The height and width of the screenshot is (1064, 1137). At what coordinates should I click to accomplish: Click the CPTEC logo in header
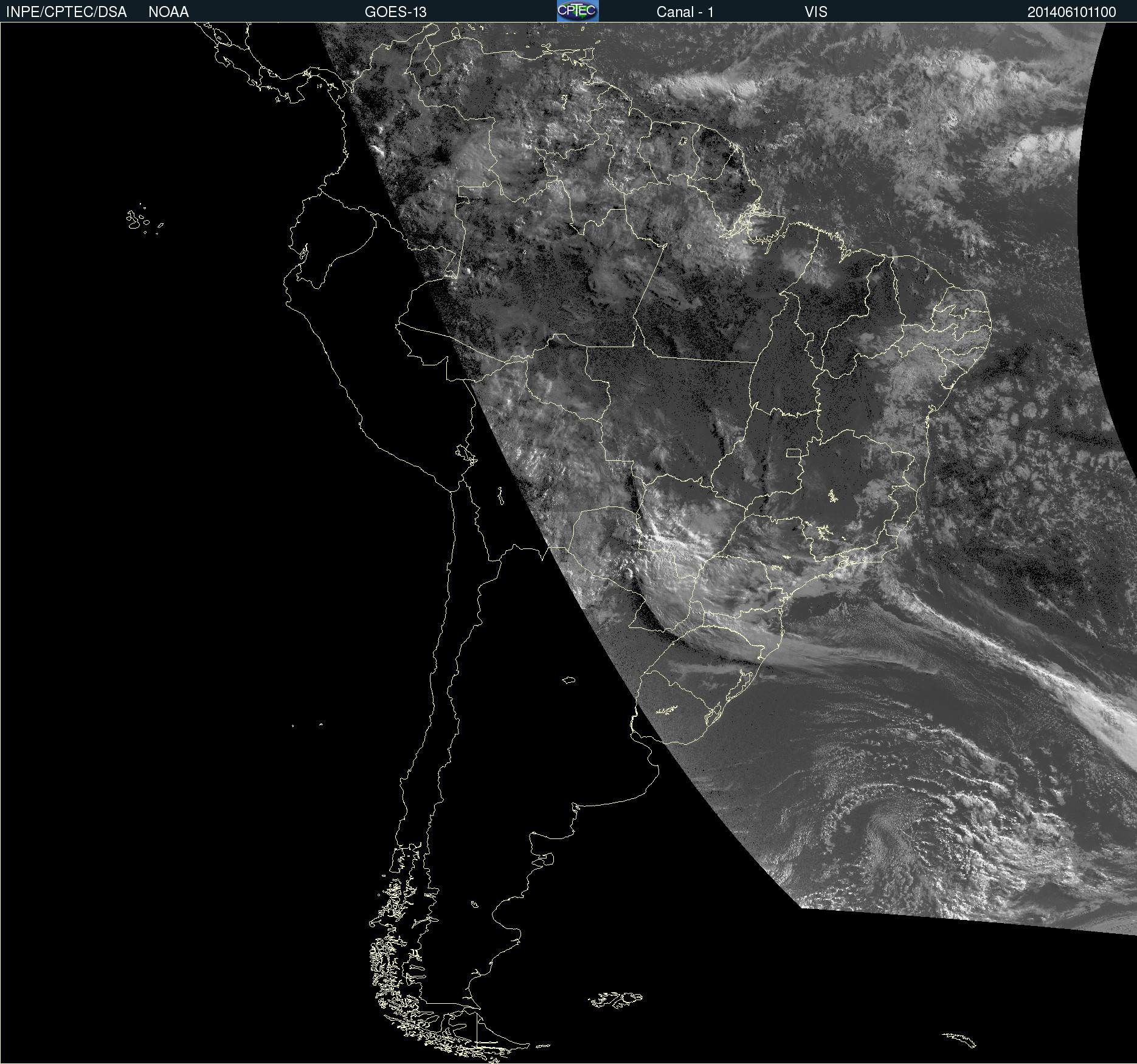(577, 11)
